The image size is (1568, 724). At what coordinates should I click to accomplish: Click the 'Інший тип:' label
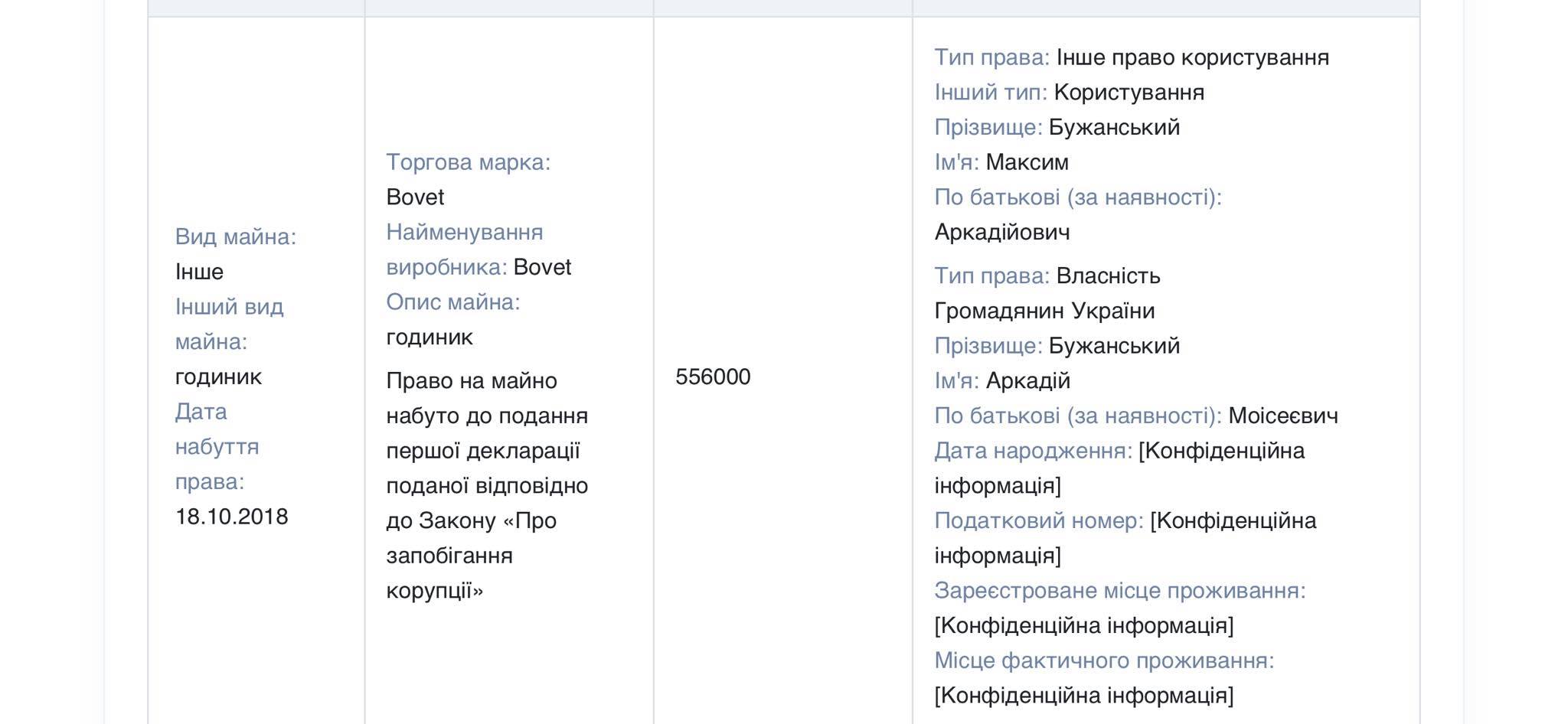click(990, 93)
